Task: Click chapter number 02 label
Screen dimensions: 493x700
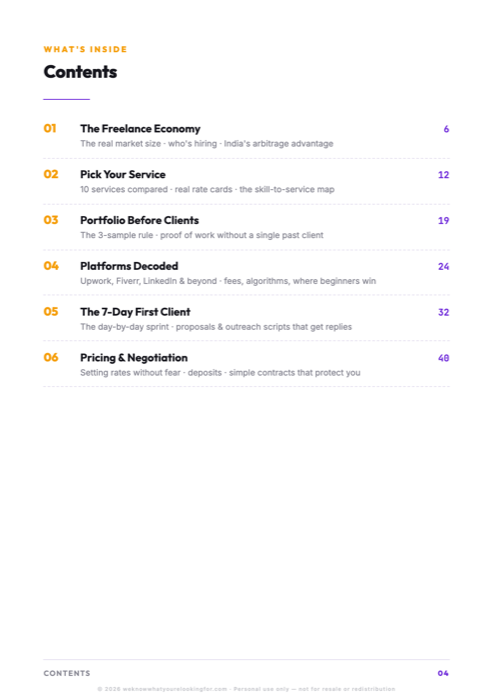Action: 51,174
